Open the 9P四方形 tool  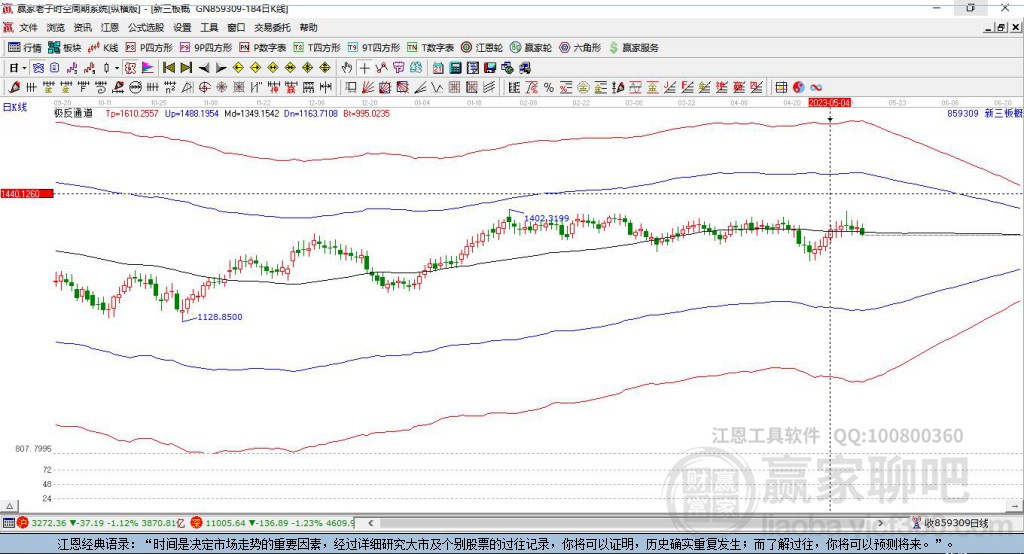click(206, 48)
